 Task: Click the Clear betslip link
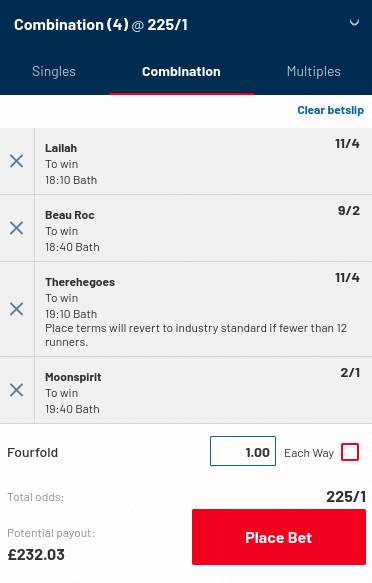point(330,110)
